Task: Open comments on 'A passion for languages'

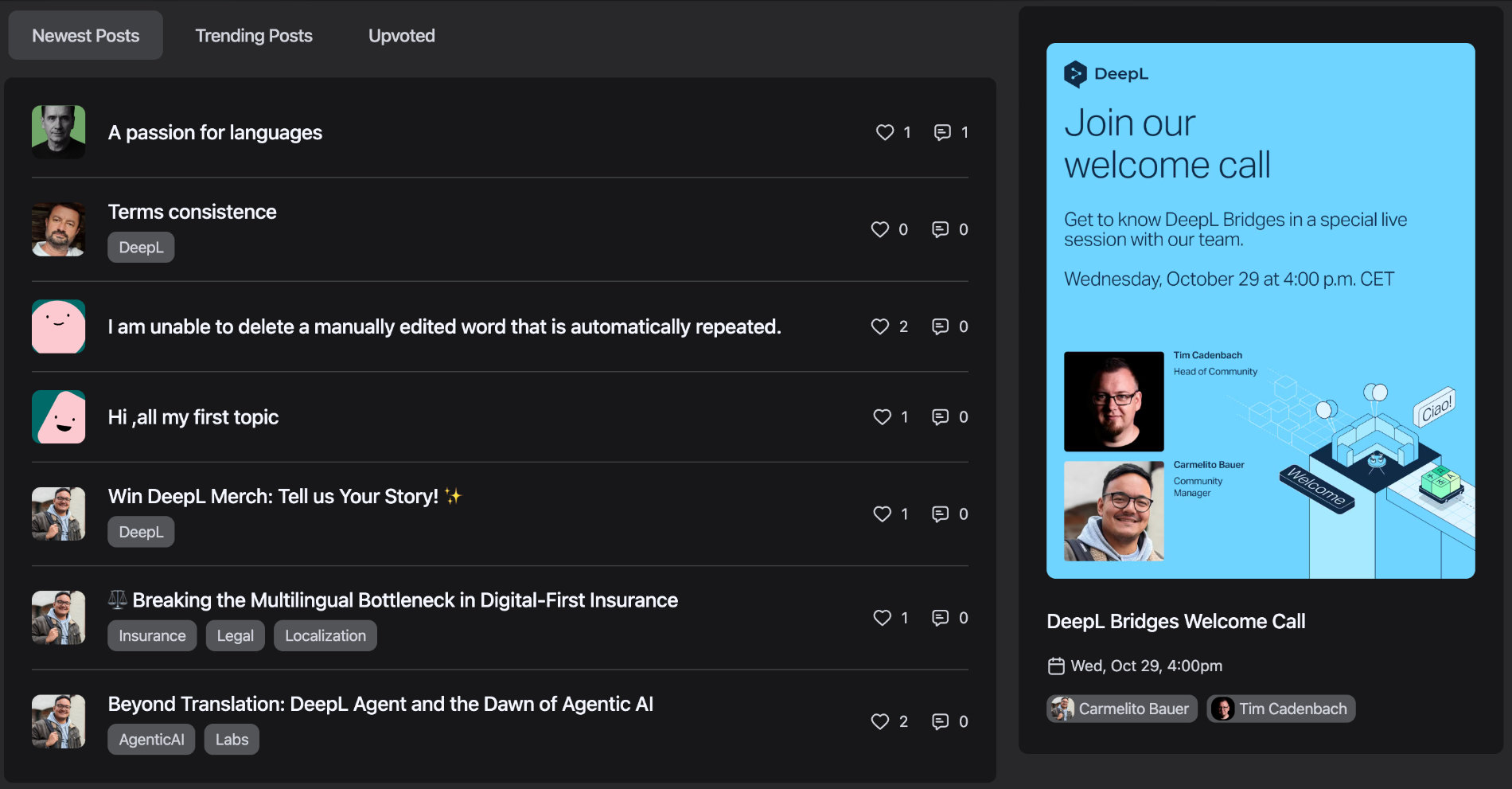Action: click(942, 132)
